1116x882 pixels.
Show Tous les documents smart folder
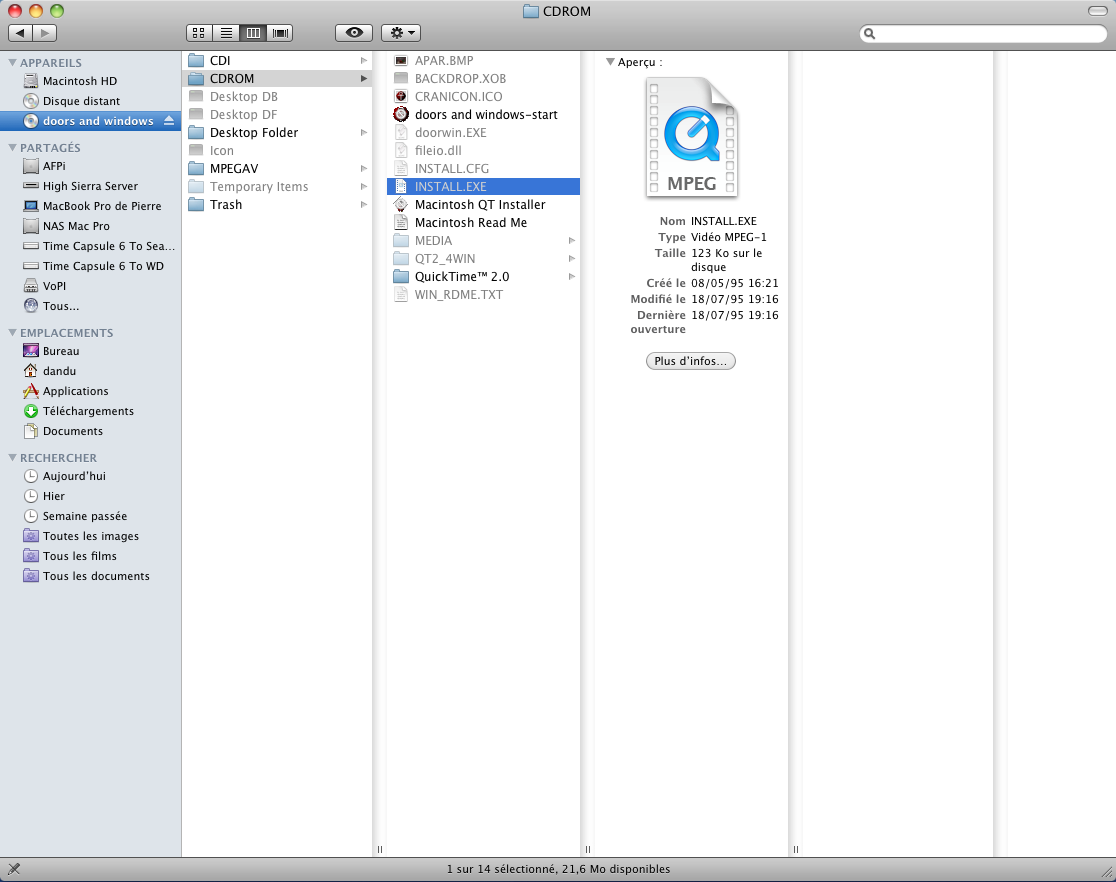[90, 575]
